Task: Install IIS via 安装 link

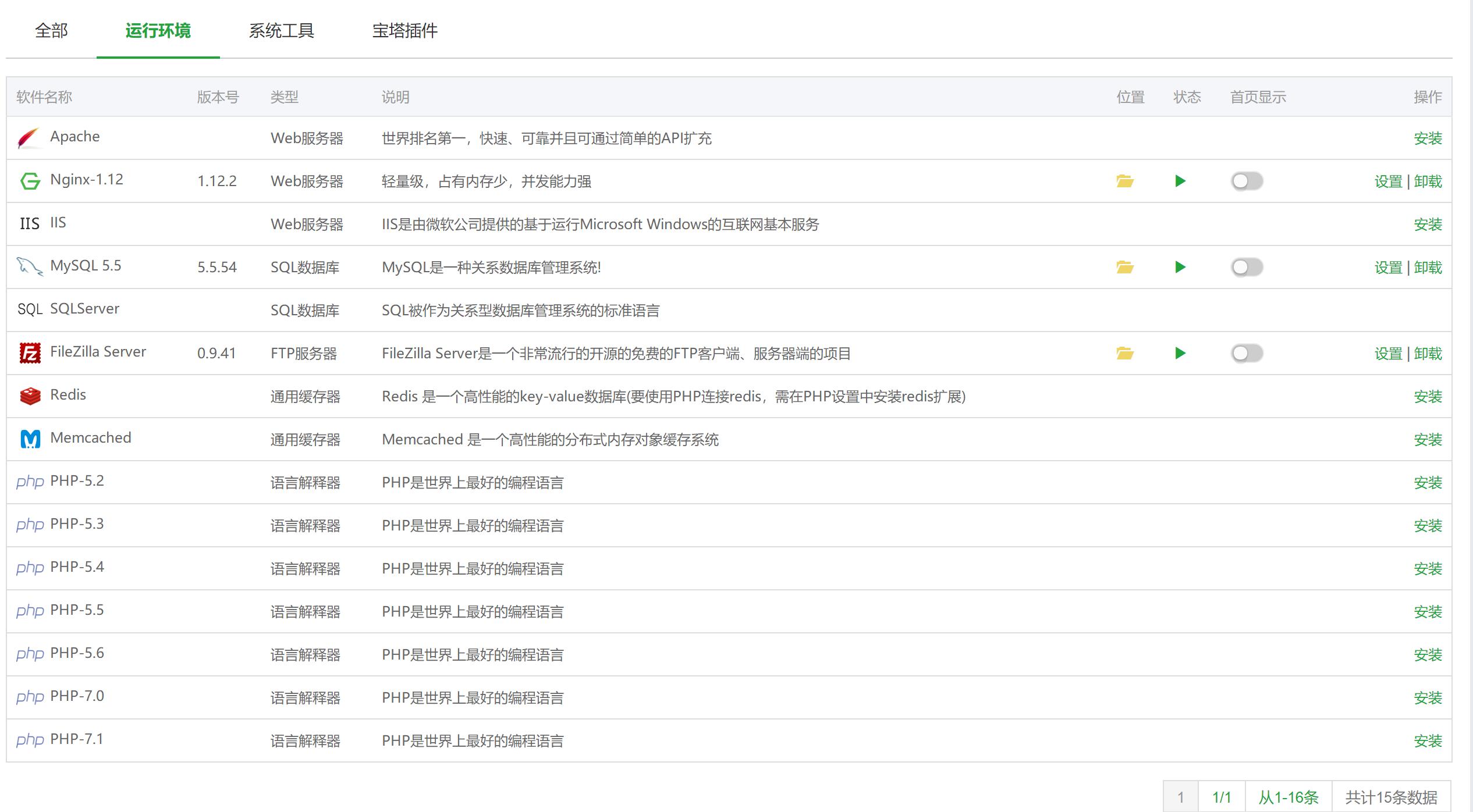Action: 1428,225
